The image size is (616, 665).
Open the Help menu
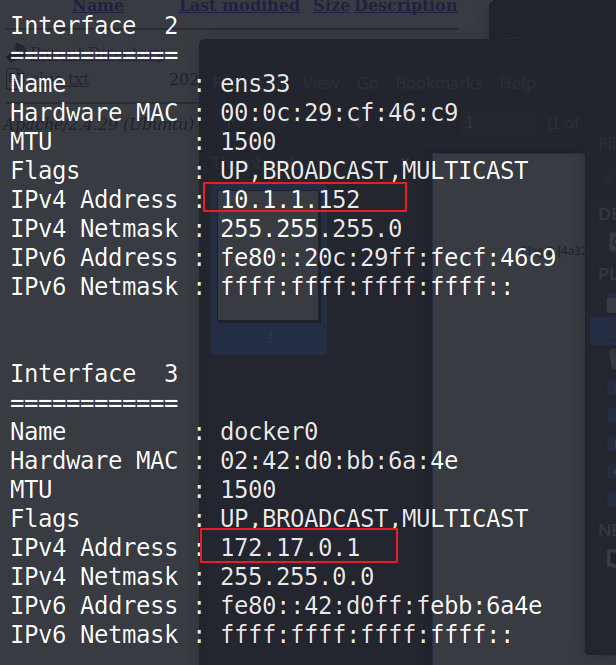[517, 83]
